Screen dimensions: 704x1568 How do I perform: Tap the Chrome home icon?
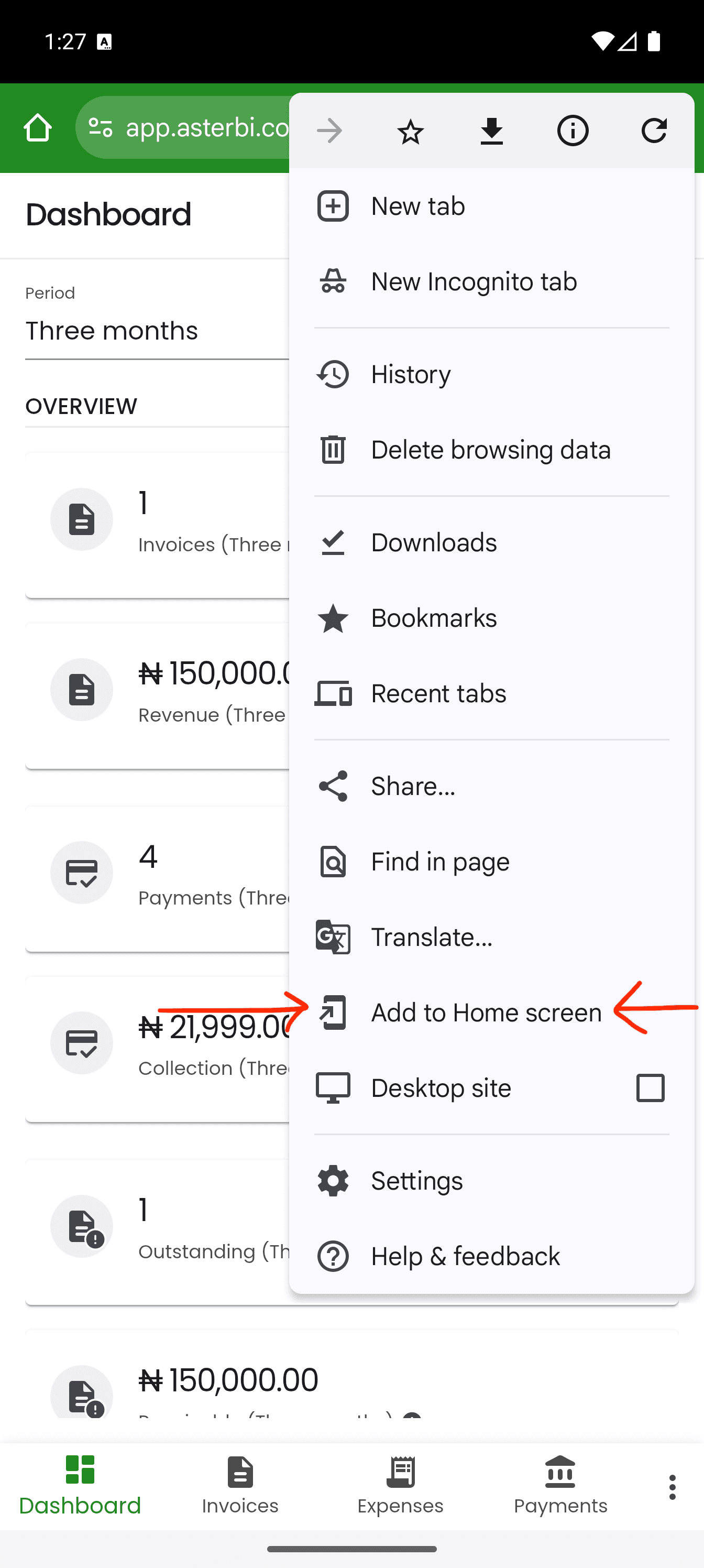point(38,127)
